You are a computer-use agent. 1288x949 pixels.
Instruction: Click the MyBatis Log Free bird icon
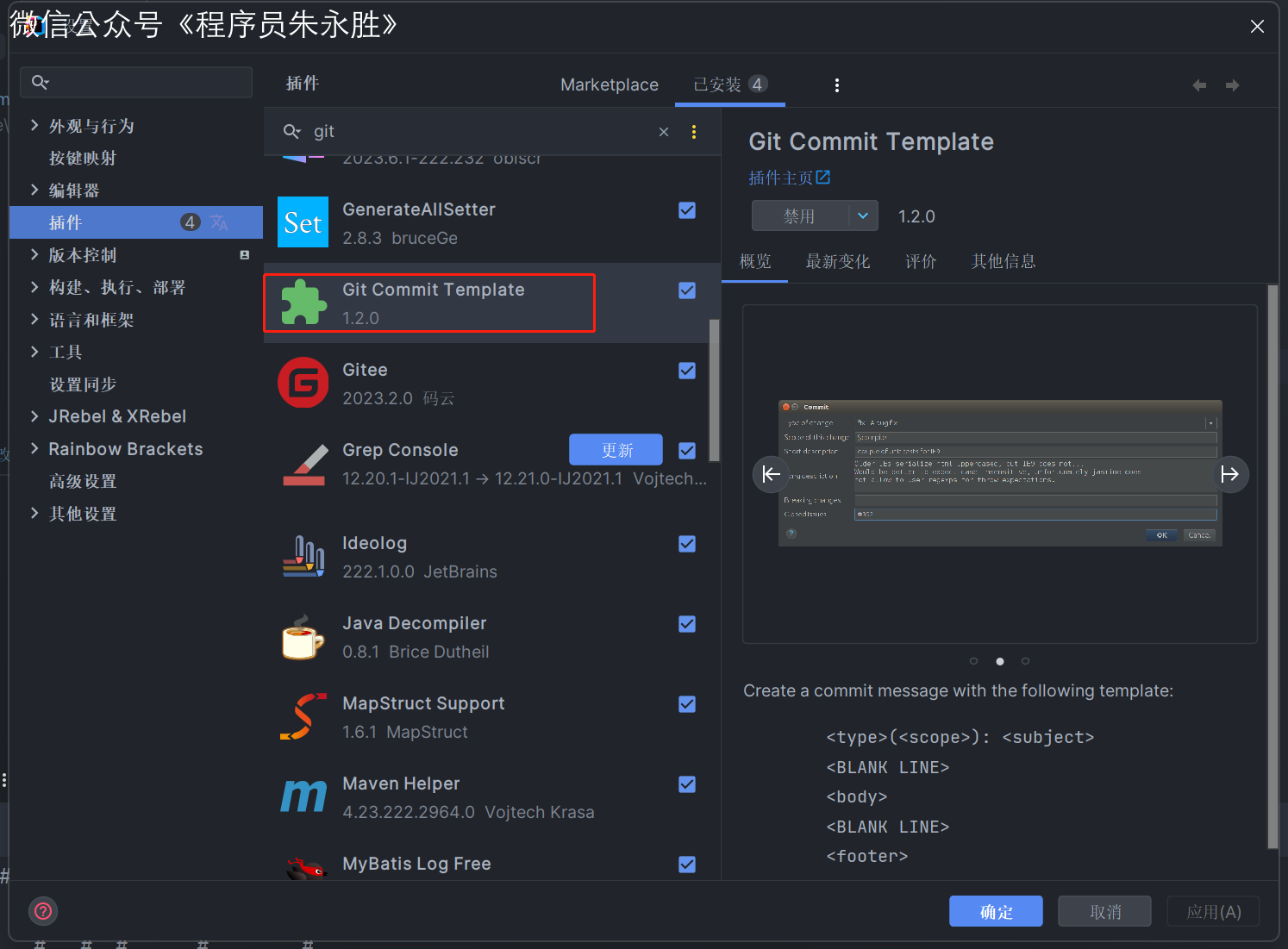(305, 867)
